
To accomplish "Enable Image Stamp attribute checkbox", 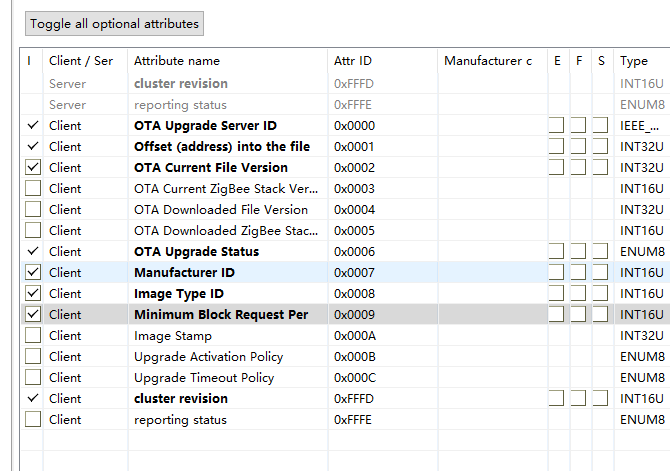I will pyautogui.click(x=33, y=336).
